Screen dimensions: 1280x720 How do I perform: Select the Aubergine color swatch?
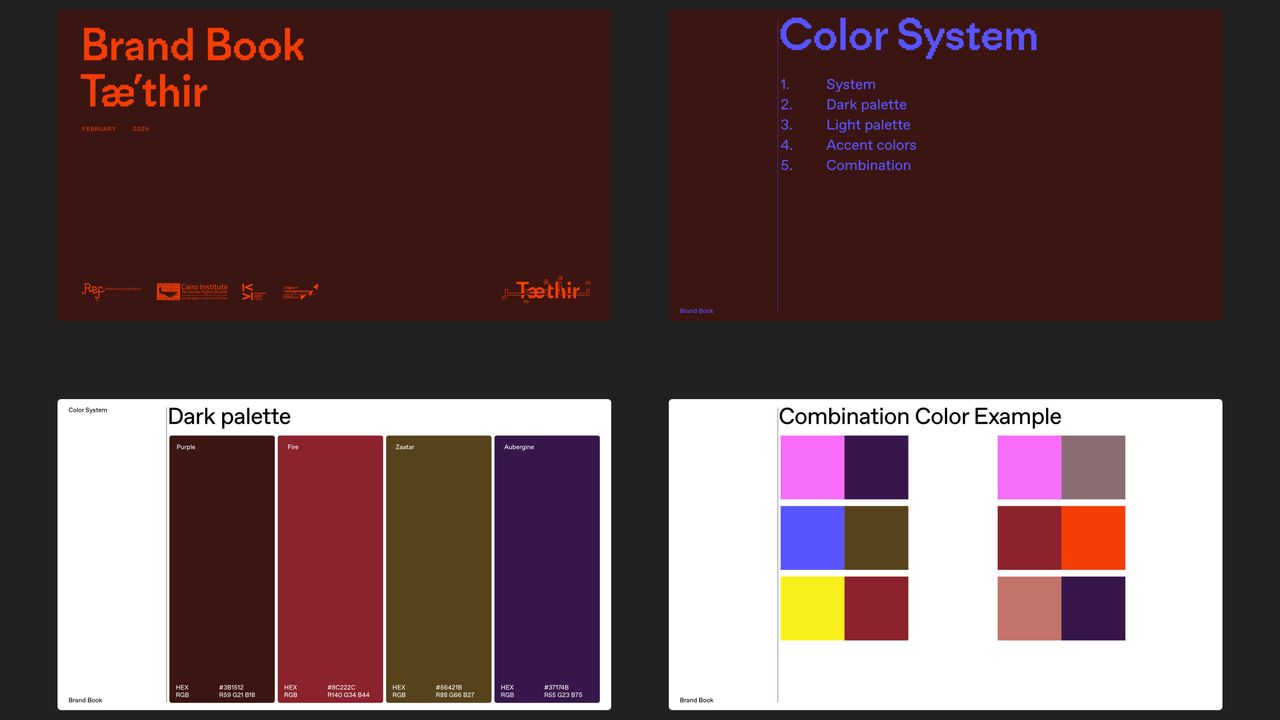tap(547, 568)
